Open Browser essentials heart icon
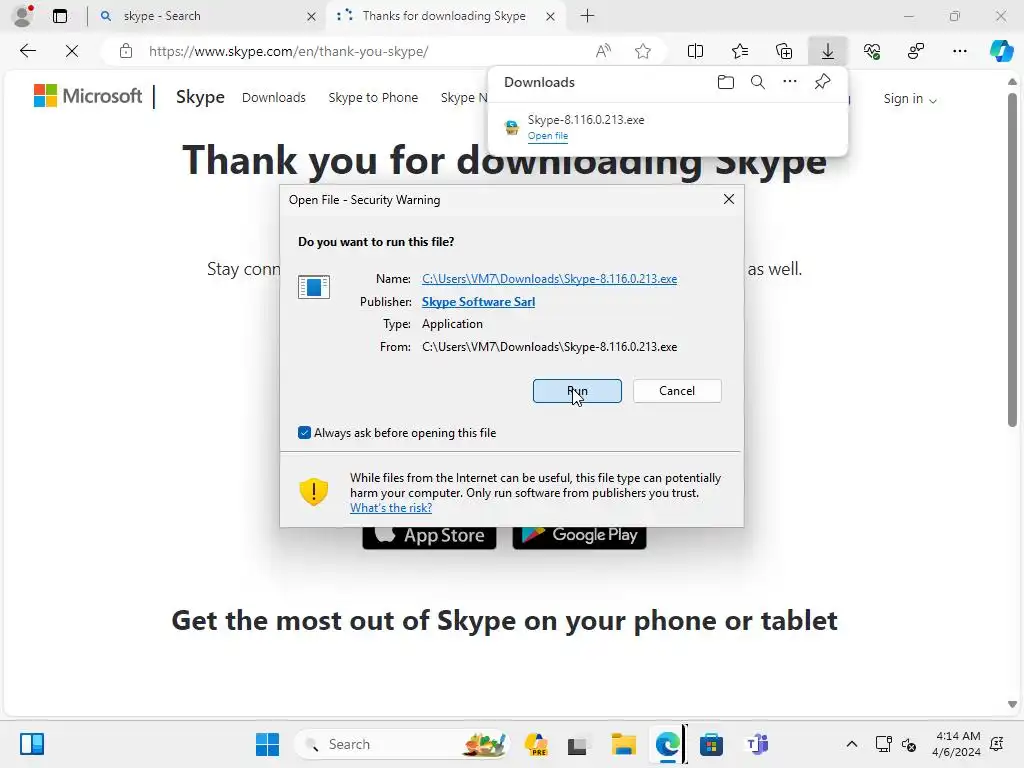This screenshot has width=1024, height=768. [x=872, y=51]
